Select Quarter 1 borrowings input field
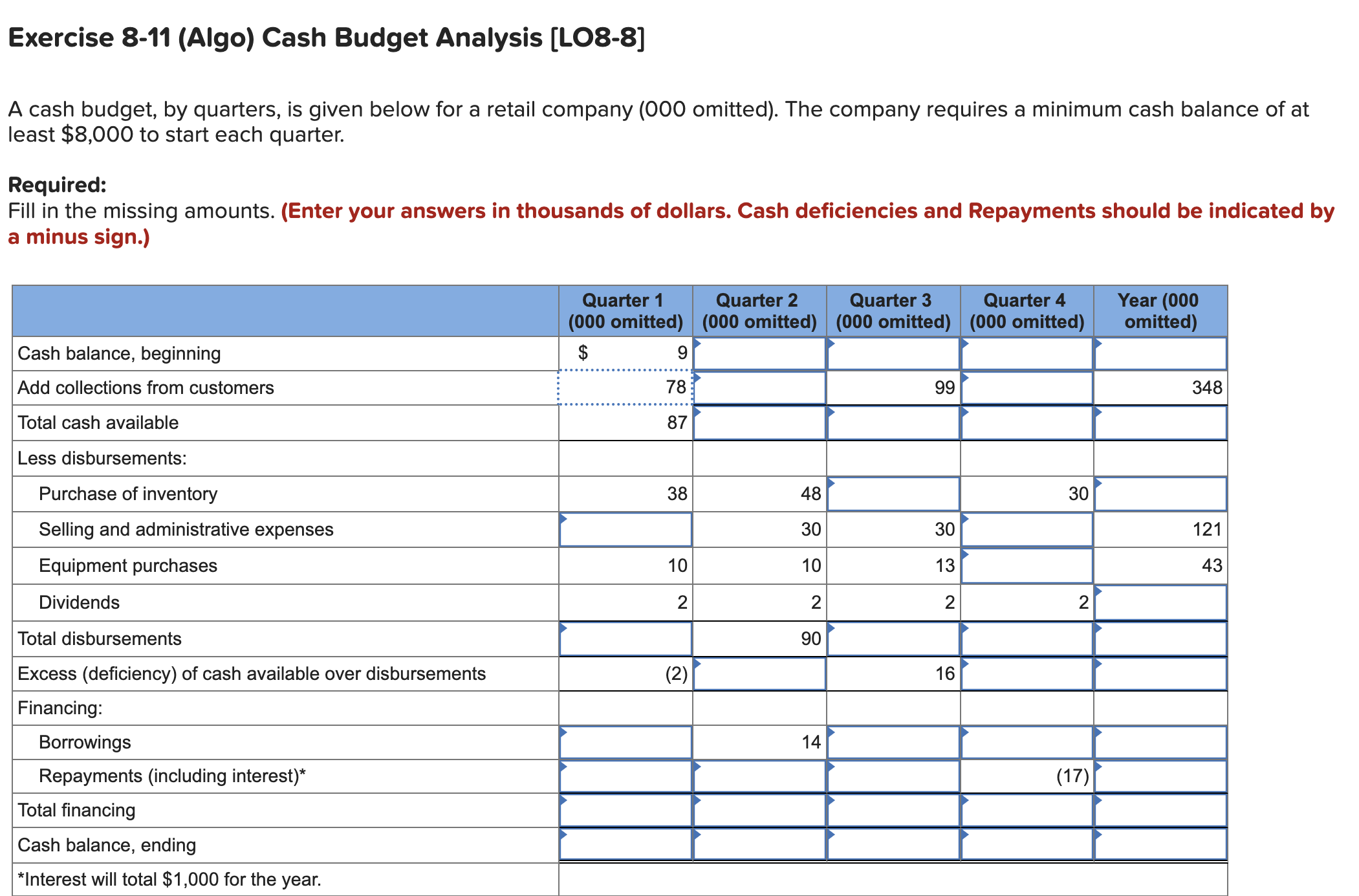 tap(625, 742)
